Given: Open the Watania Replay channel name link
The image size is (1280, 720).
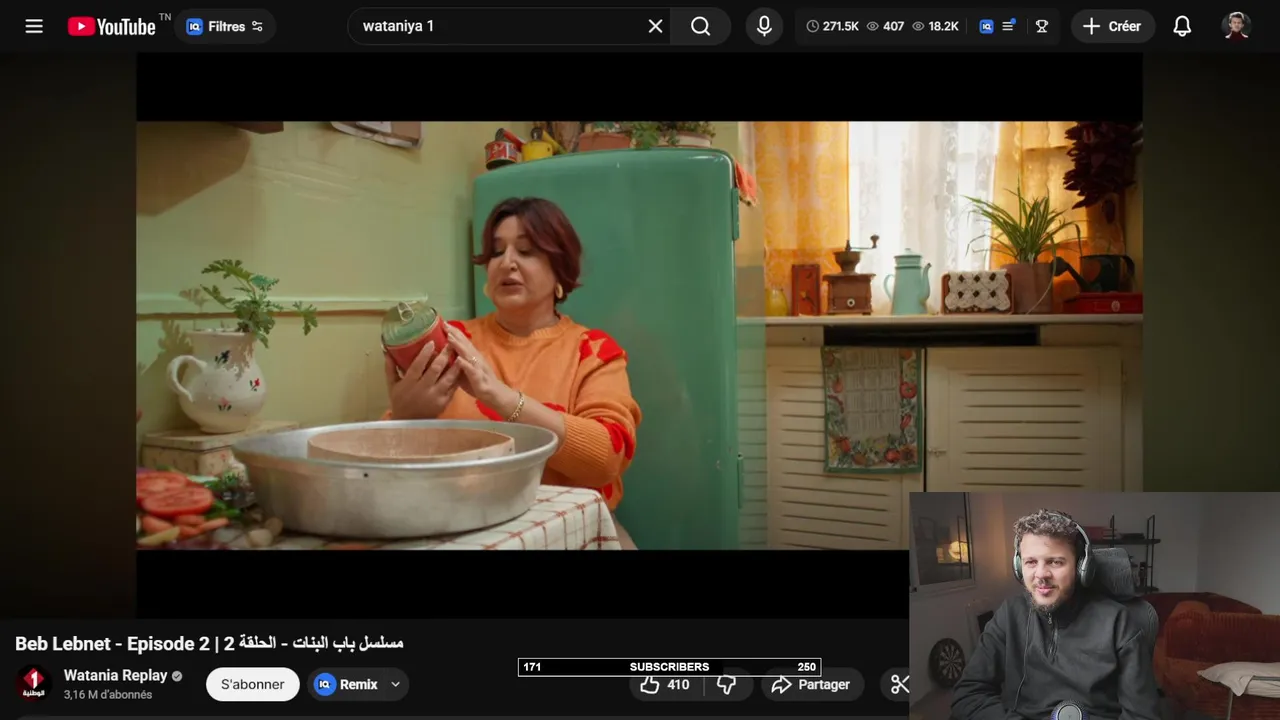Looking at the screenshot, I should point(116,675).
